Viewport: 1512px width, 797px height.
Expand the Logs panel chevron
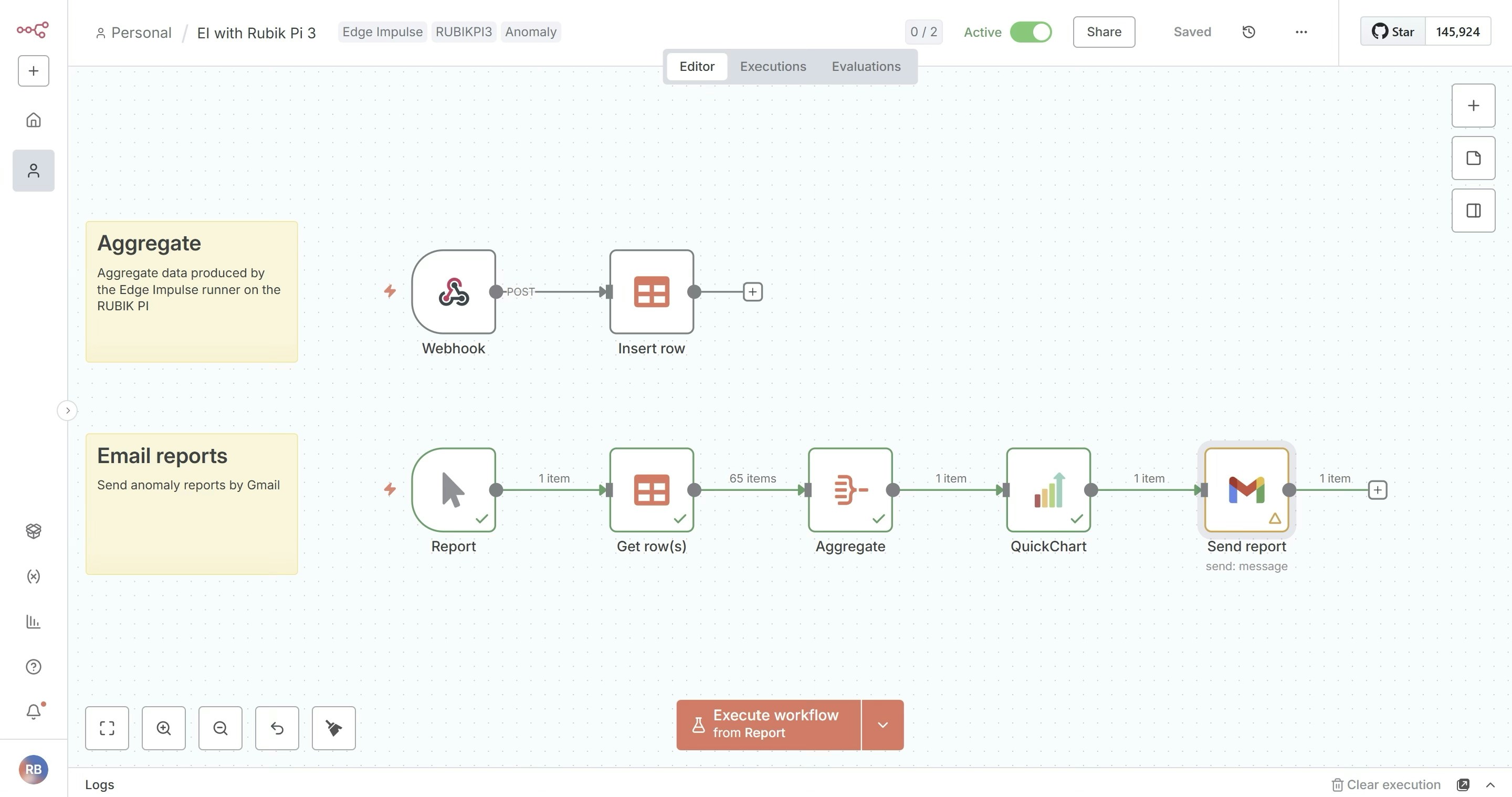1490,785
